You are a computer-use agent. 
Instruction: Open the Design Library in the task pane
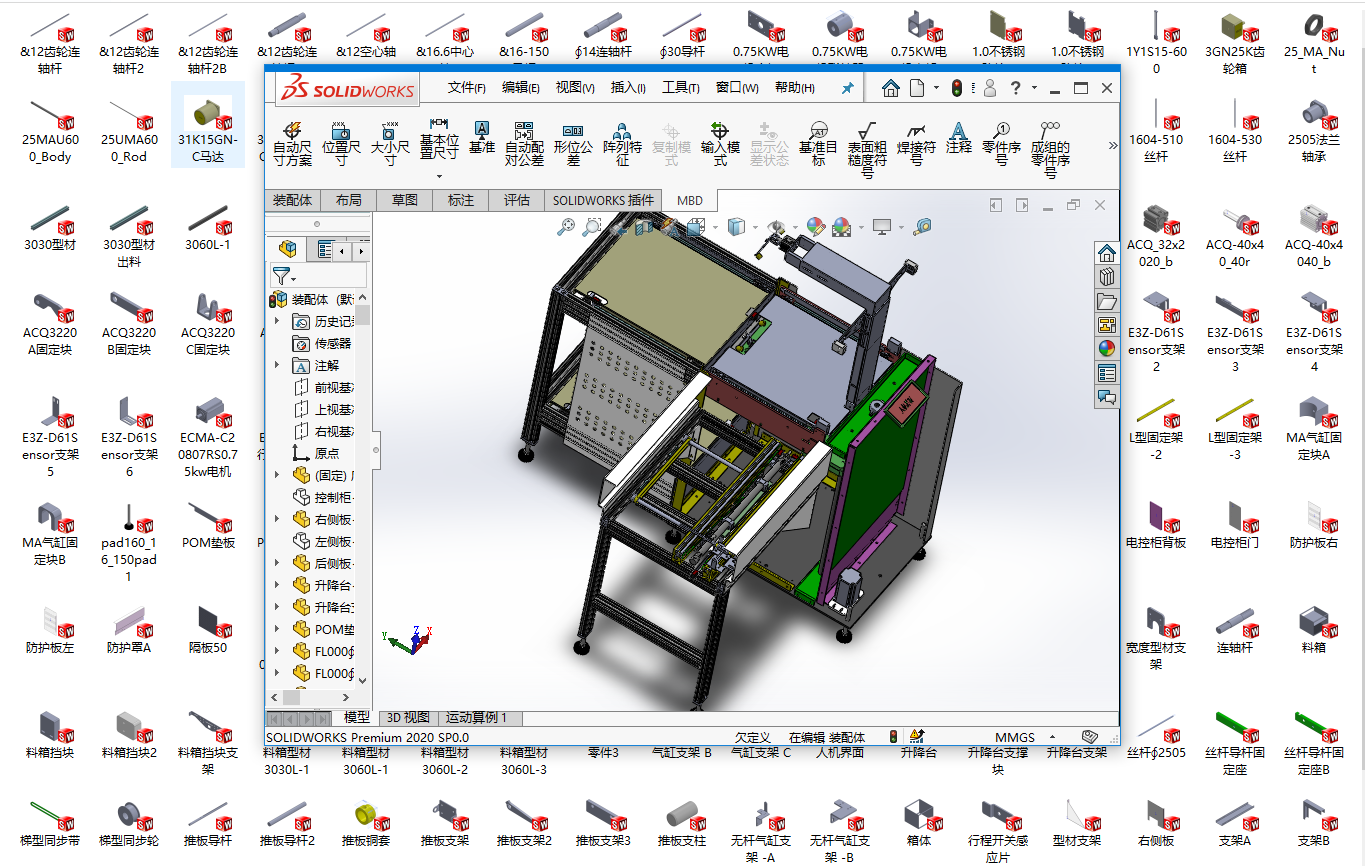(x=1106, y=277)
